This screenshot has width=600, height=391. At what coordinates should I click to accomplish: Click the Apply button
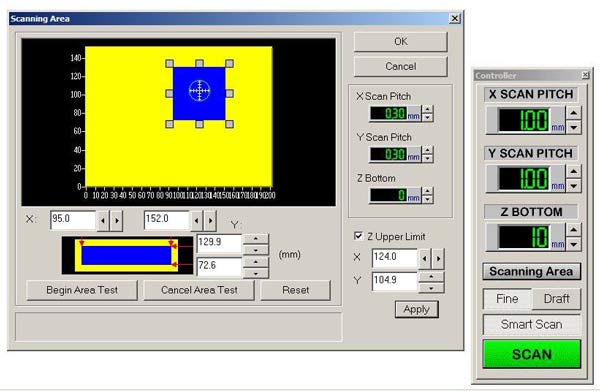coord(416,309)
